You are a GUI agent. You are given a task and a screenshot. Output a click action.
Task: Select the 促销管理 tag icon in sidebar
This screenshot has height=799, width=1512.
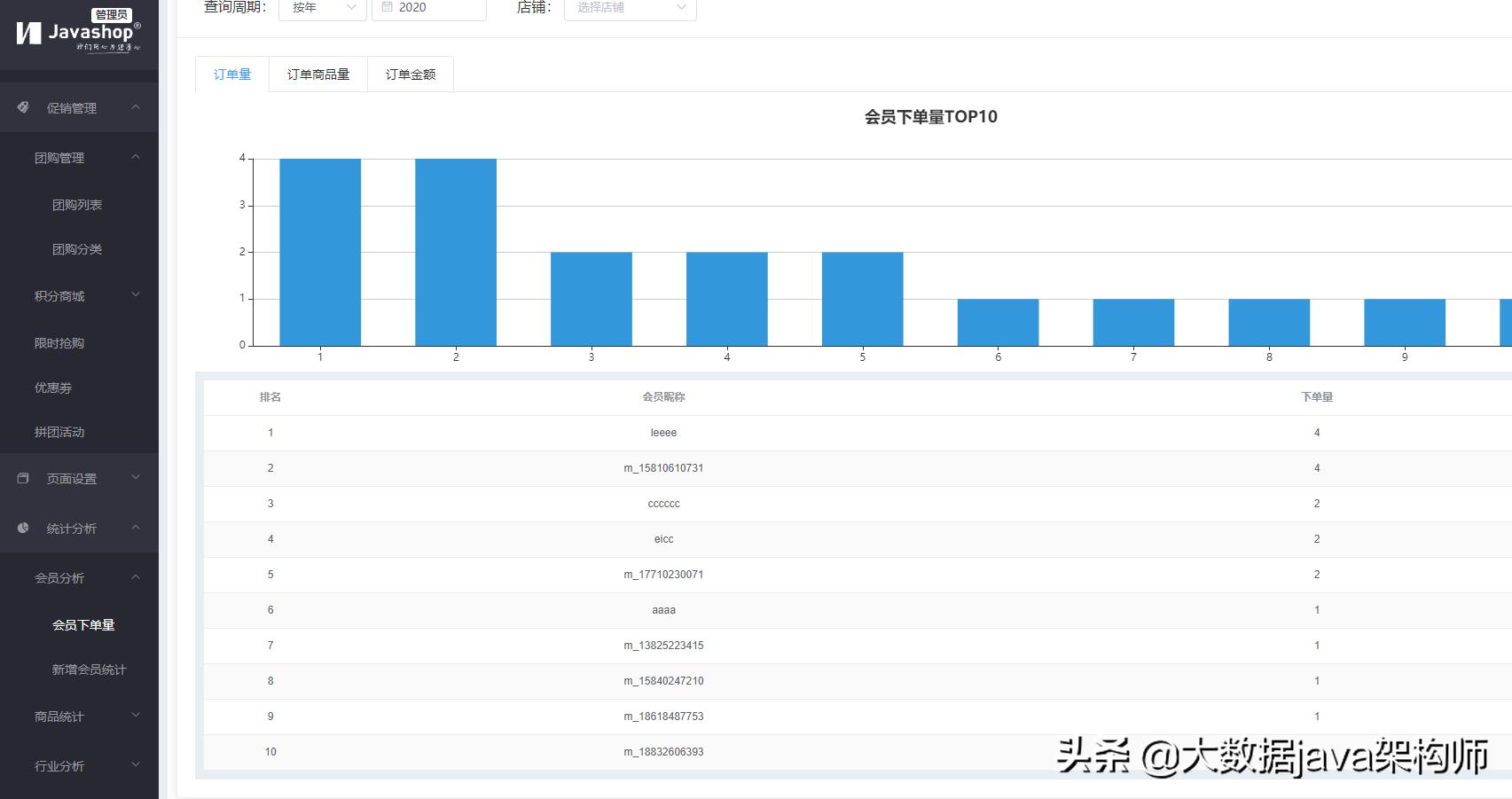click(x=22, y=107)
